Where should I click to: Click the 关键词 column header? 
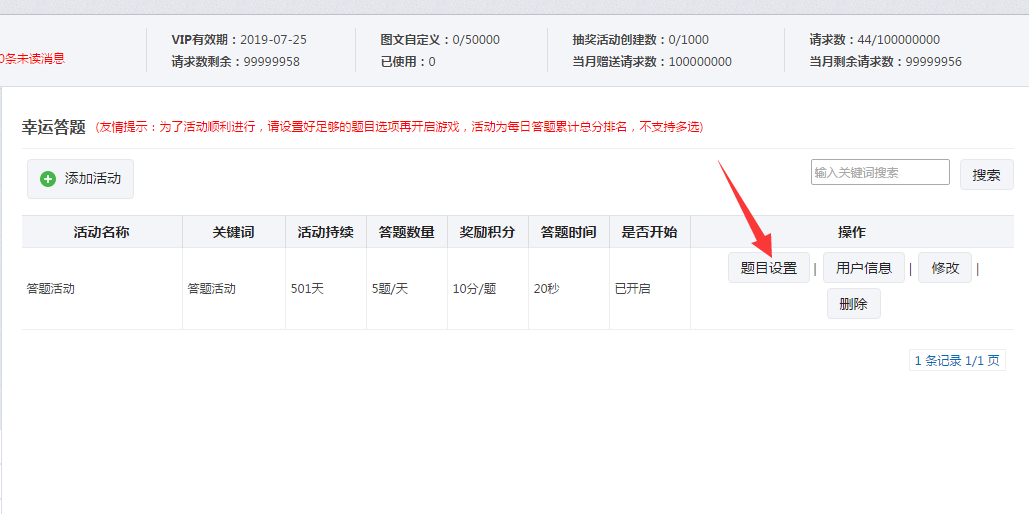click(234, 232)
